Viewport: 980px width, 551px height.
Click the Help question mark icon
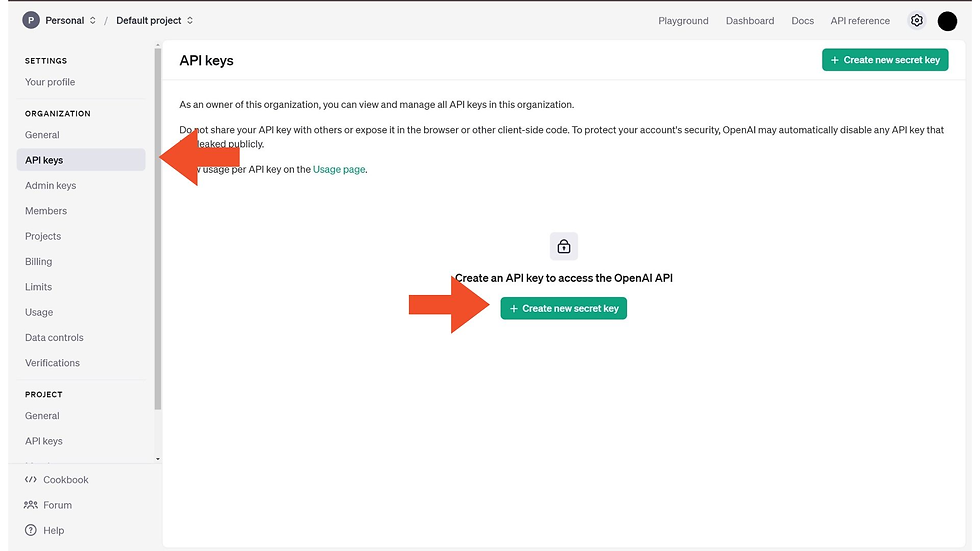(x=31, y=530)
